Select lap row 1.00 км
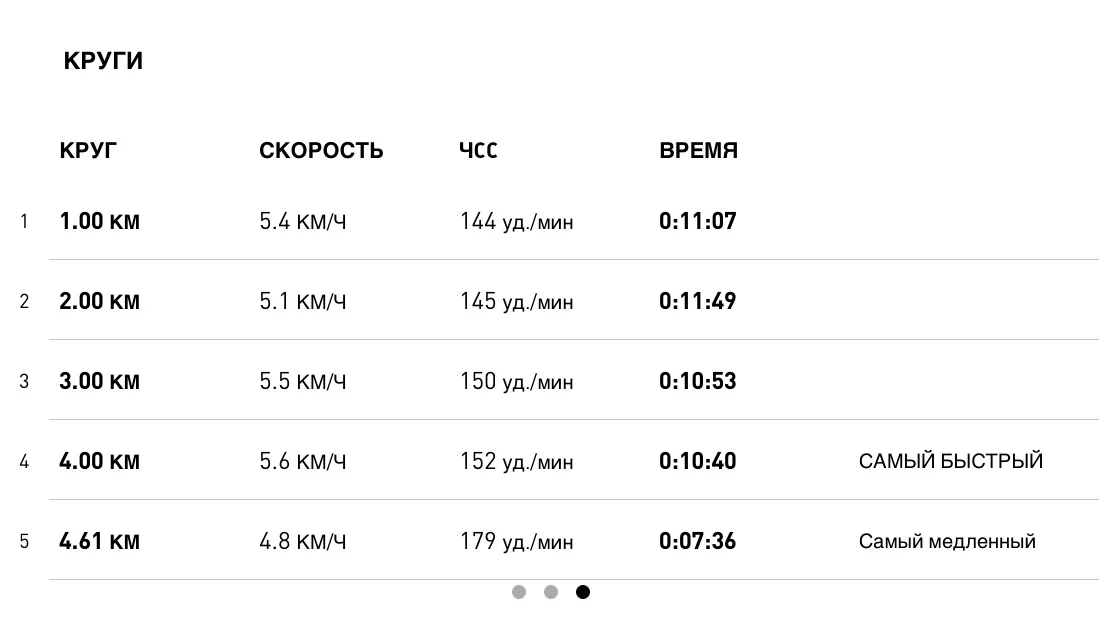Image resolution: width=1107 pixels, height=640 pixels. point(100,221)
